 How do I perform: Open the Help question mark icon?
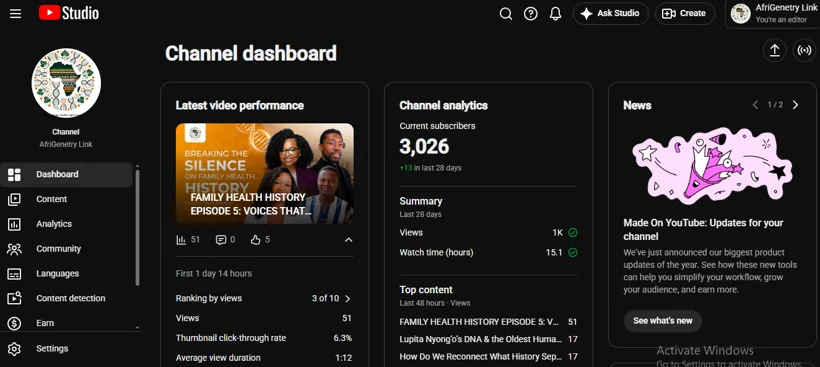[x=531, y=14]
